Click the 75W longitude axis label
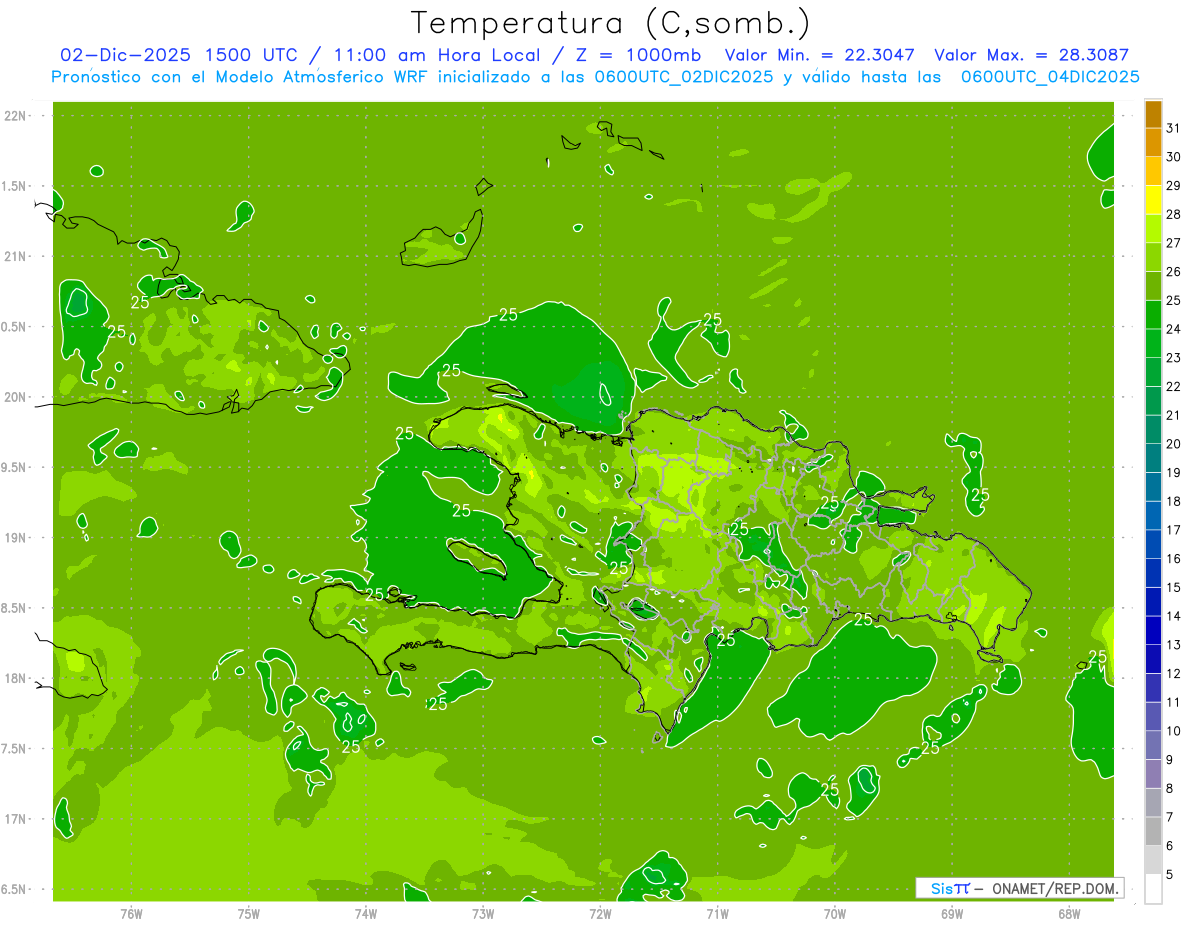Image resolution: width=1200 pixels, height=927 pixels. (249, 914)
